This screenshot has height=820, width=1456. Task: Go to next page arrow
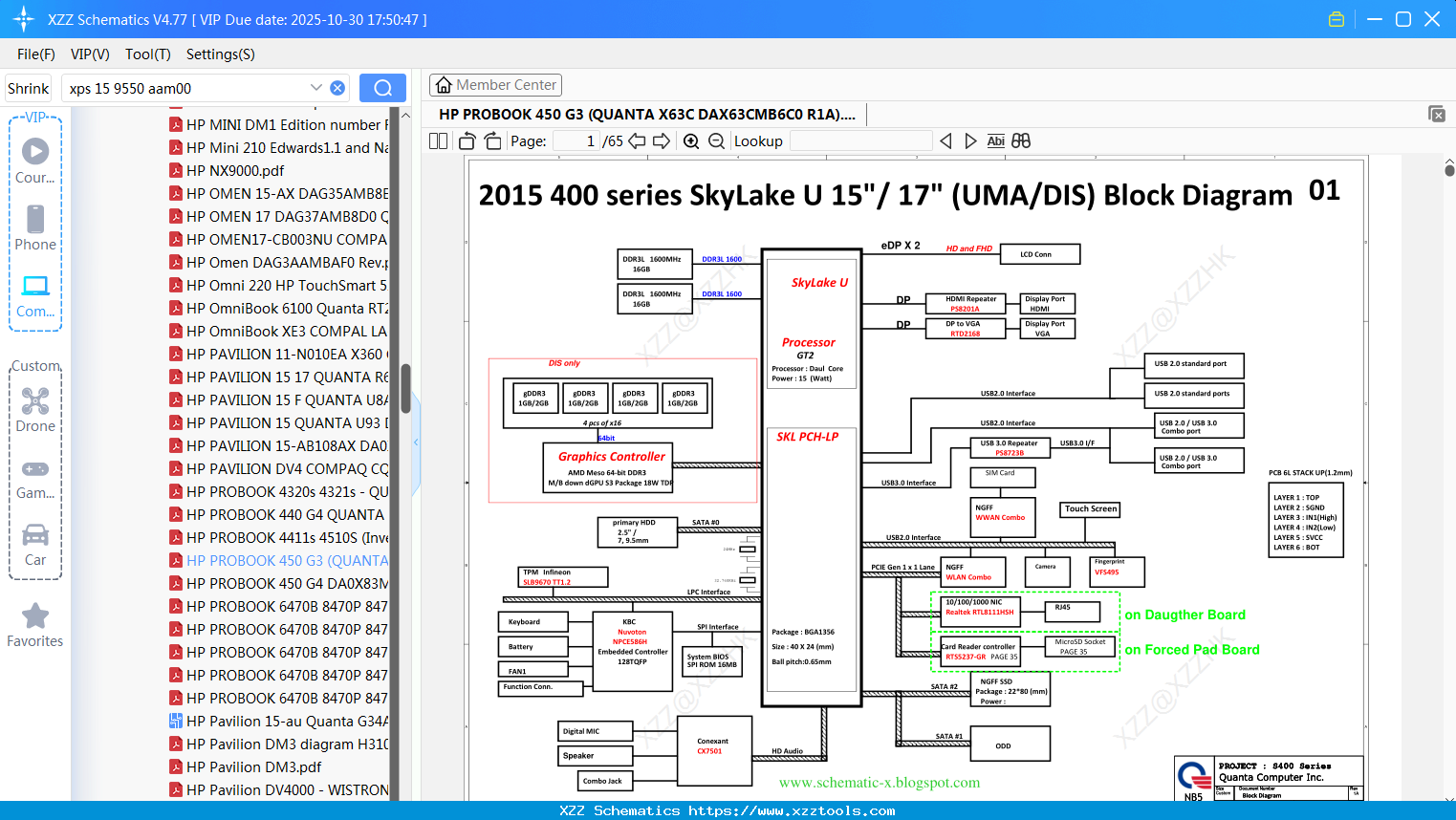point(662,140)
